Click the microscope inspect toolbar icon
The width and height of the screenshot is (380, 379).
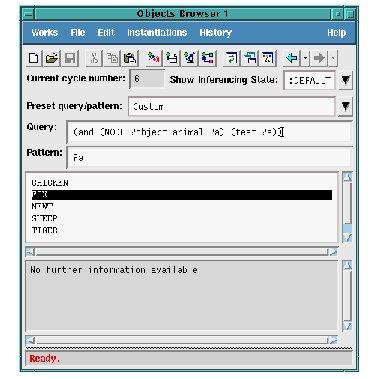point(190,58)
